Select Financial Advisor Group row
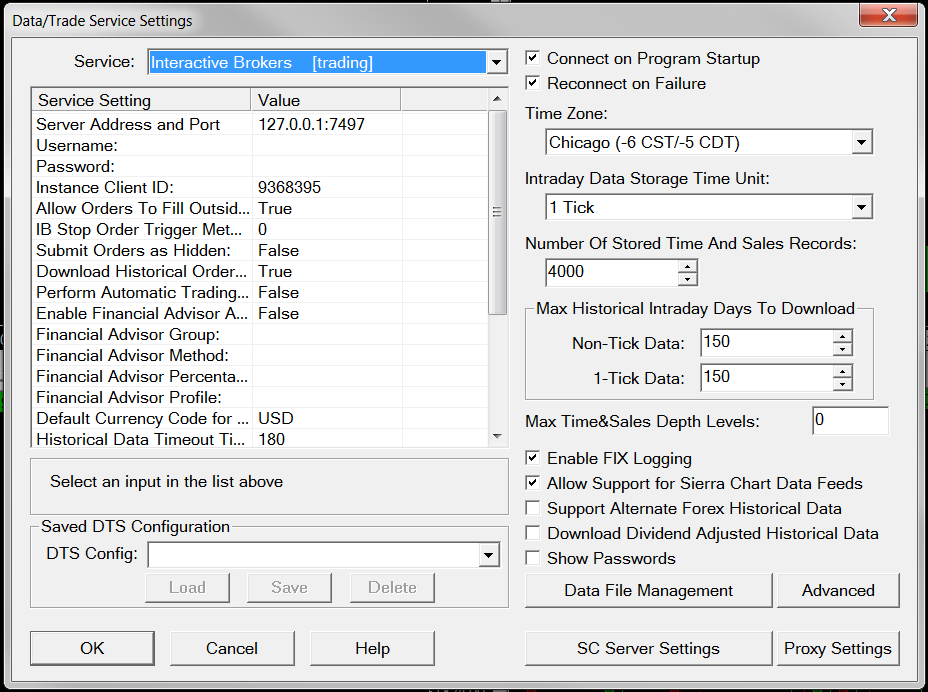Viewport: 928px width, 692px height. 260,334
